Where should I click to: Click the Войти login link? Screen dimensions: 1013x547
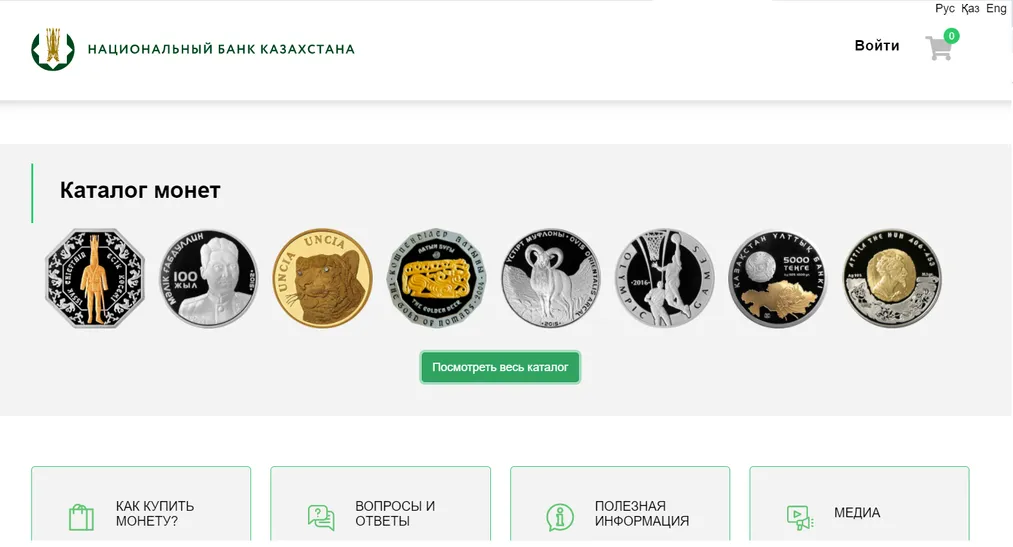coord(877,46)
